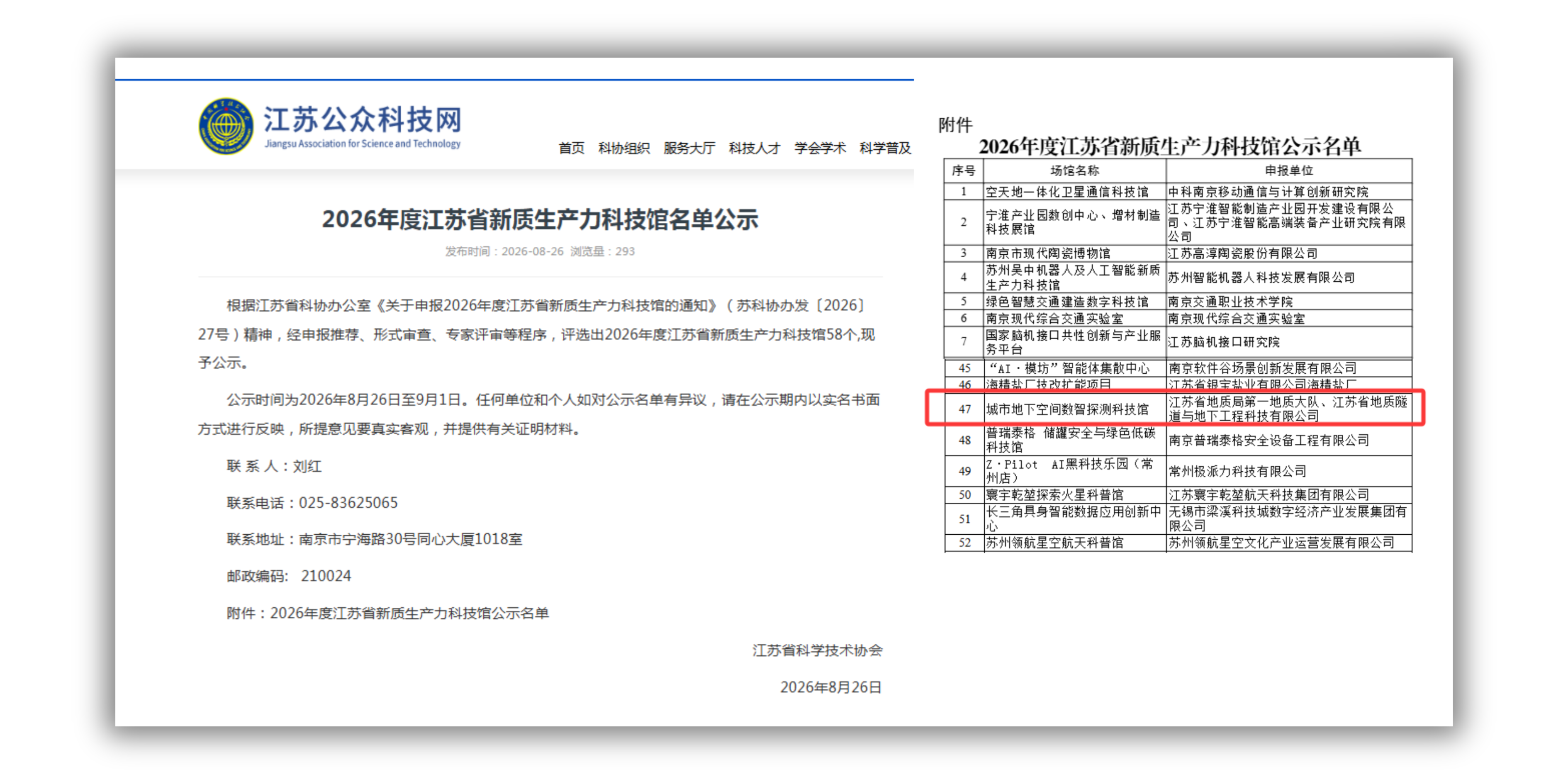
Task: Select venue cell 南京现代综合交通实验室 in row 6
Action: (1074, 318)
